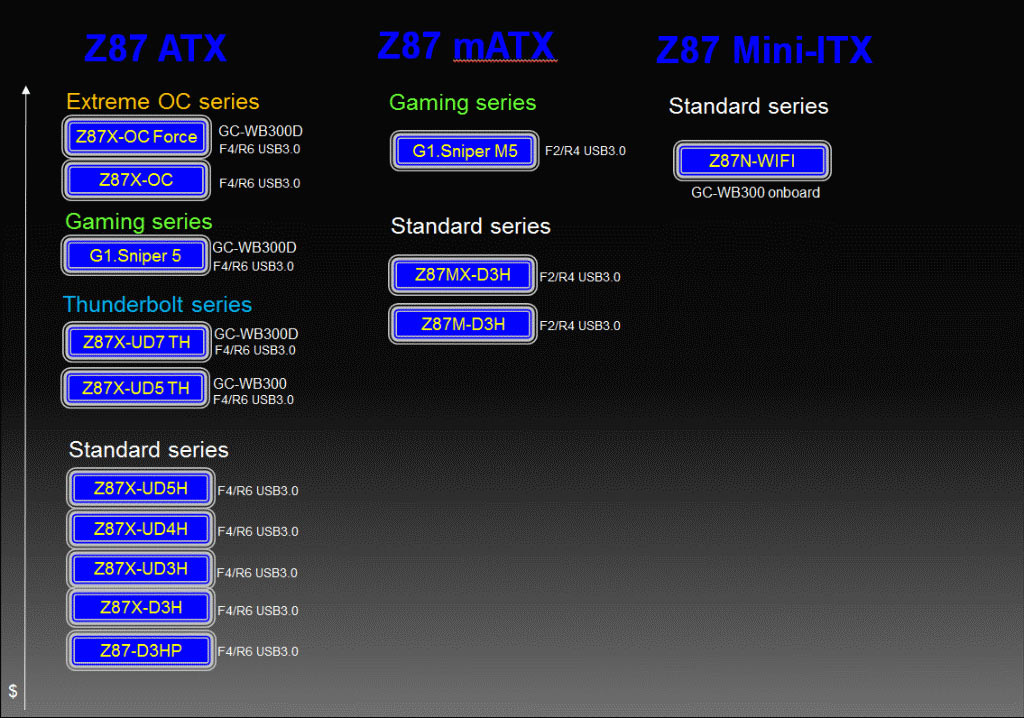
Task: Select F4/R6 USB3.0 beside Z87X-UD3H
Action: pyautogui.click(x=257, y=573)
